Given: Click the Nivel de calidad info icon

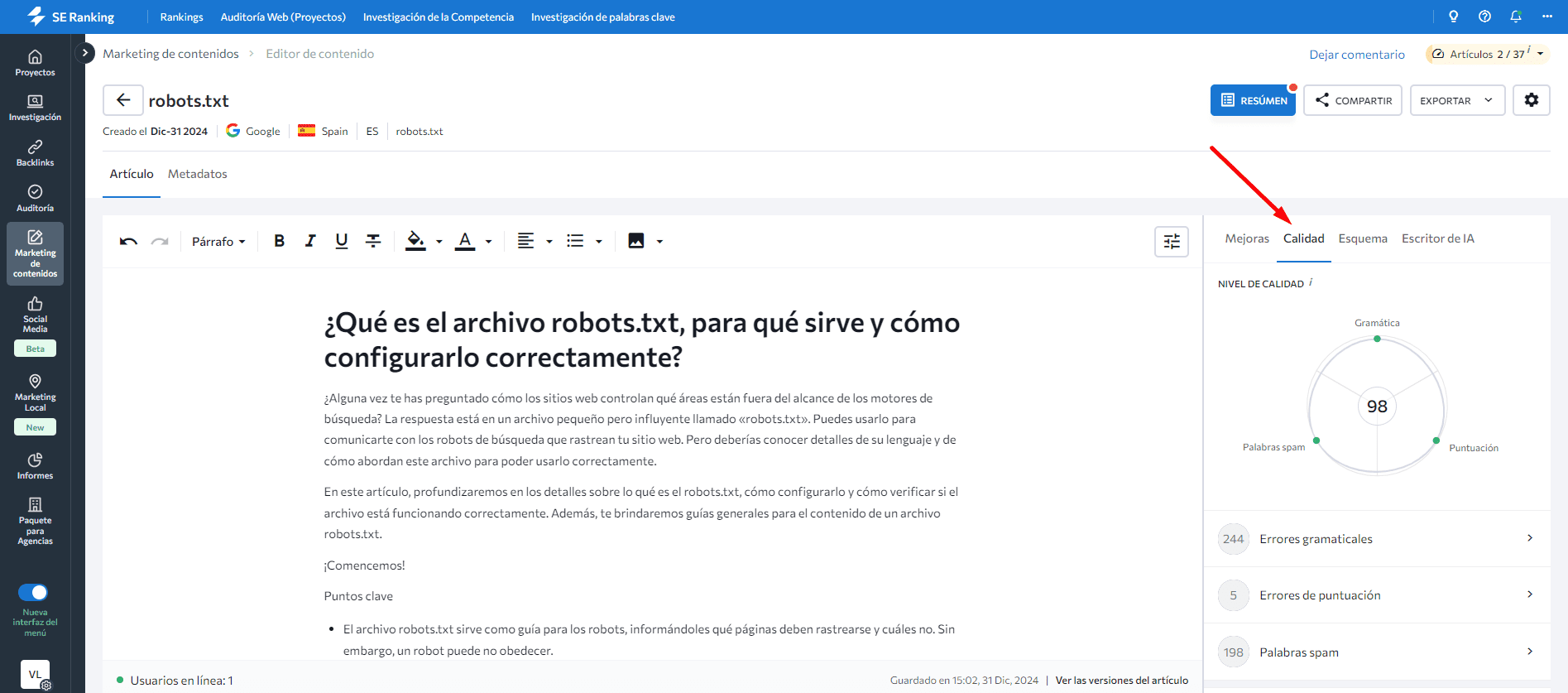Looking at the screenshot, I should click(1311, 282).
